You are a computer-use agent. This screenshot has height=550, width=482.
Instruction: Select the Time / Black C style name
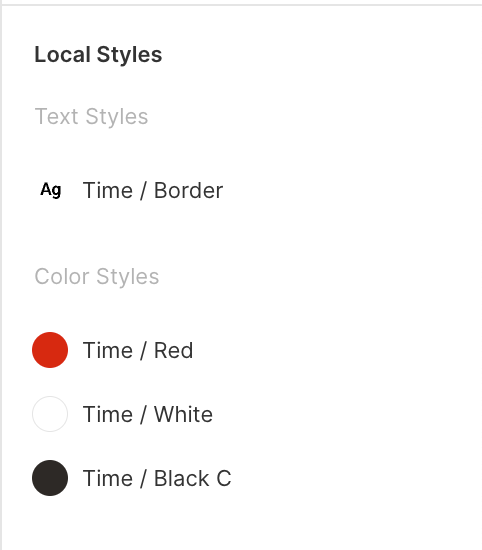pos(157,478)
